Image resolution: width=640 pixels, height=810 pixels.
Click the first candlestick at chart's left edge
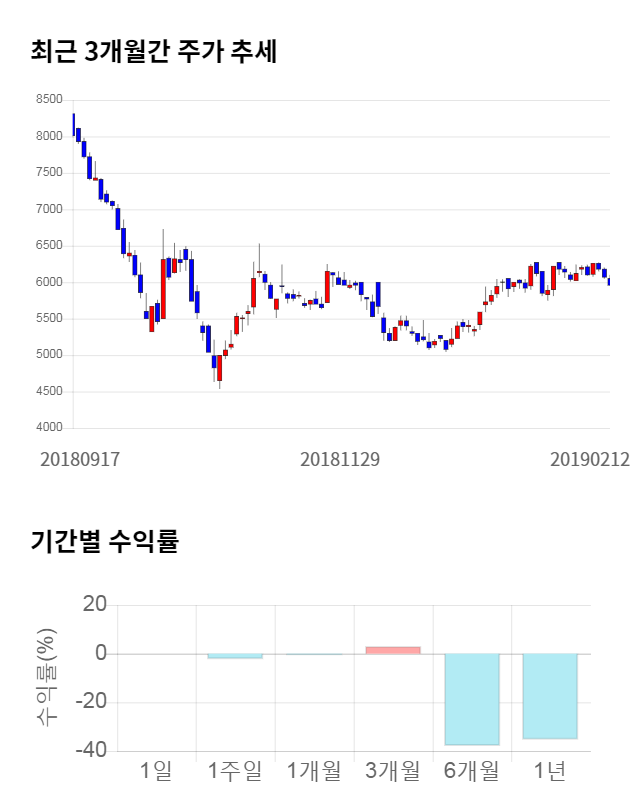point(73,123)
